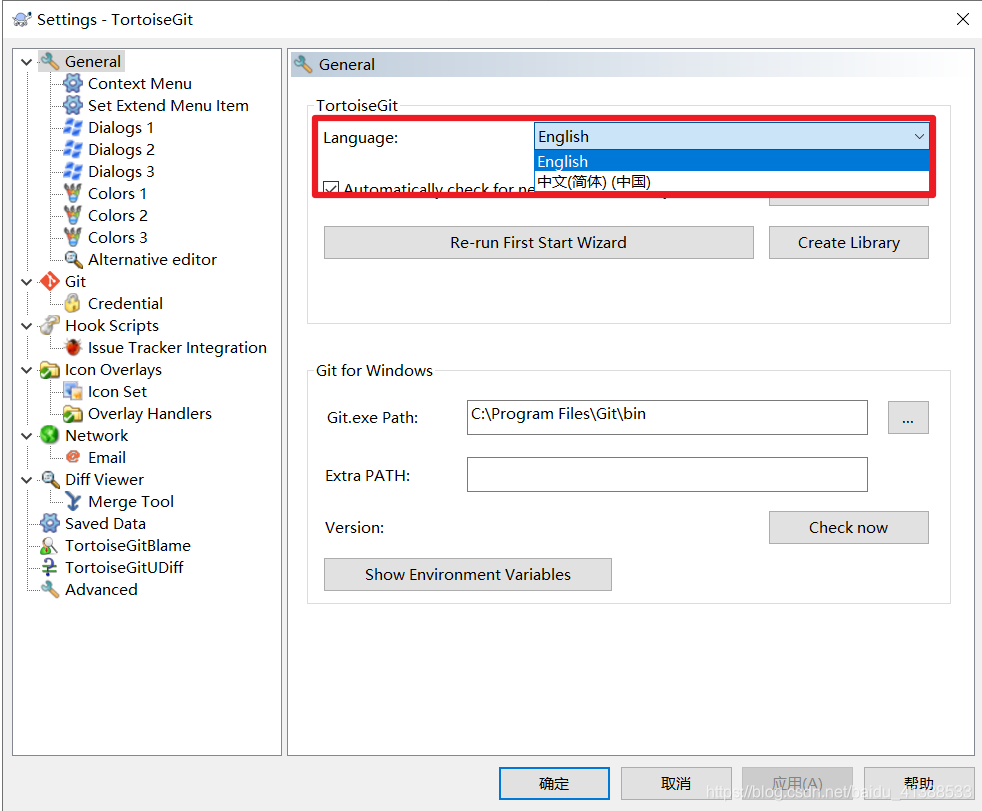
Task: Open the Alternative editor page
Action: point(152,259)
